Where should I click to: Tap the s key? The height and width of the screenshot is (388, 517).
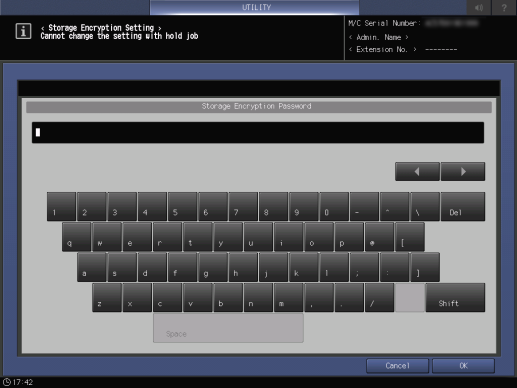tap(122, 267)
